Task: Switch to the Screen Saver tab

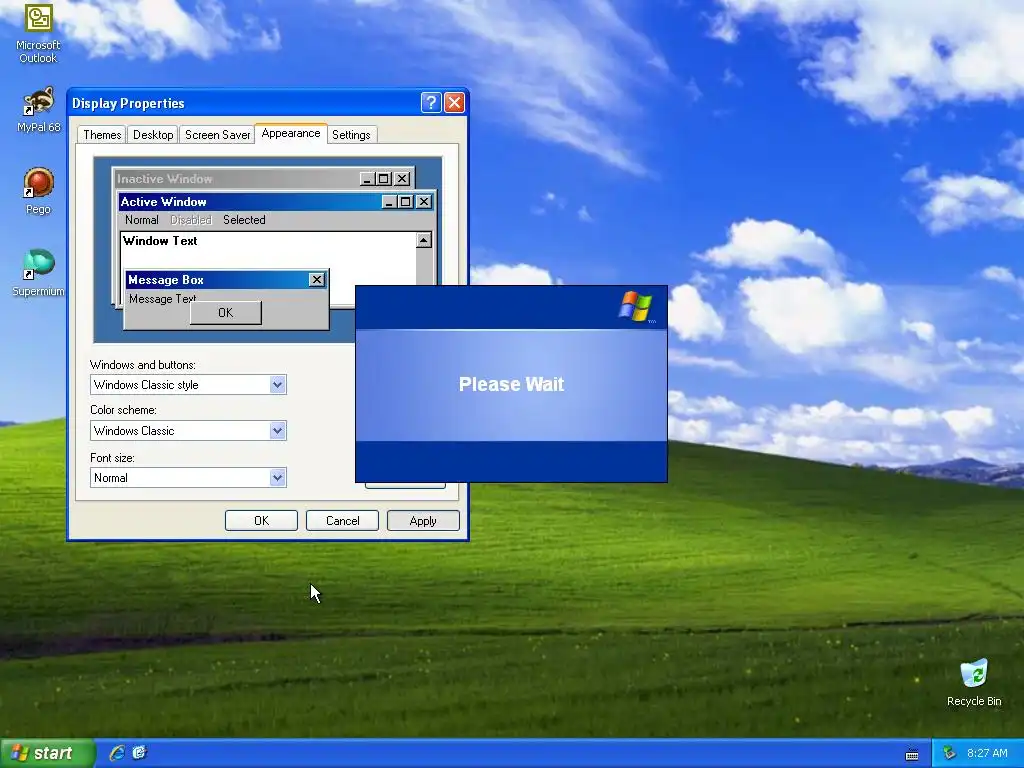Action: [x=217, y=135]
